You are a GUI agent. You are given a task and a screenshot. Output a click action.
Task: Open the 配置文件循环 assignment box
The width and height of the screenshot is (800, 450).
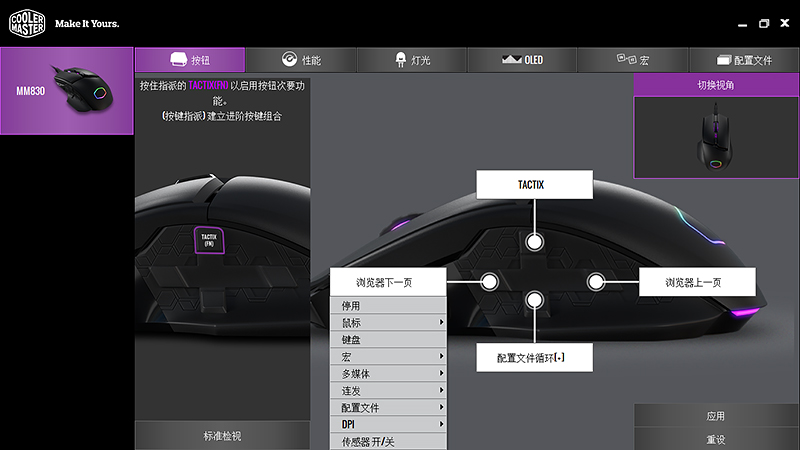click(534, 358)
